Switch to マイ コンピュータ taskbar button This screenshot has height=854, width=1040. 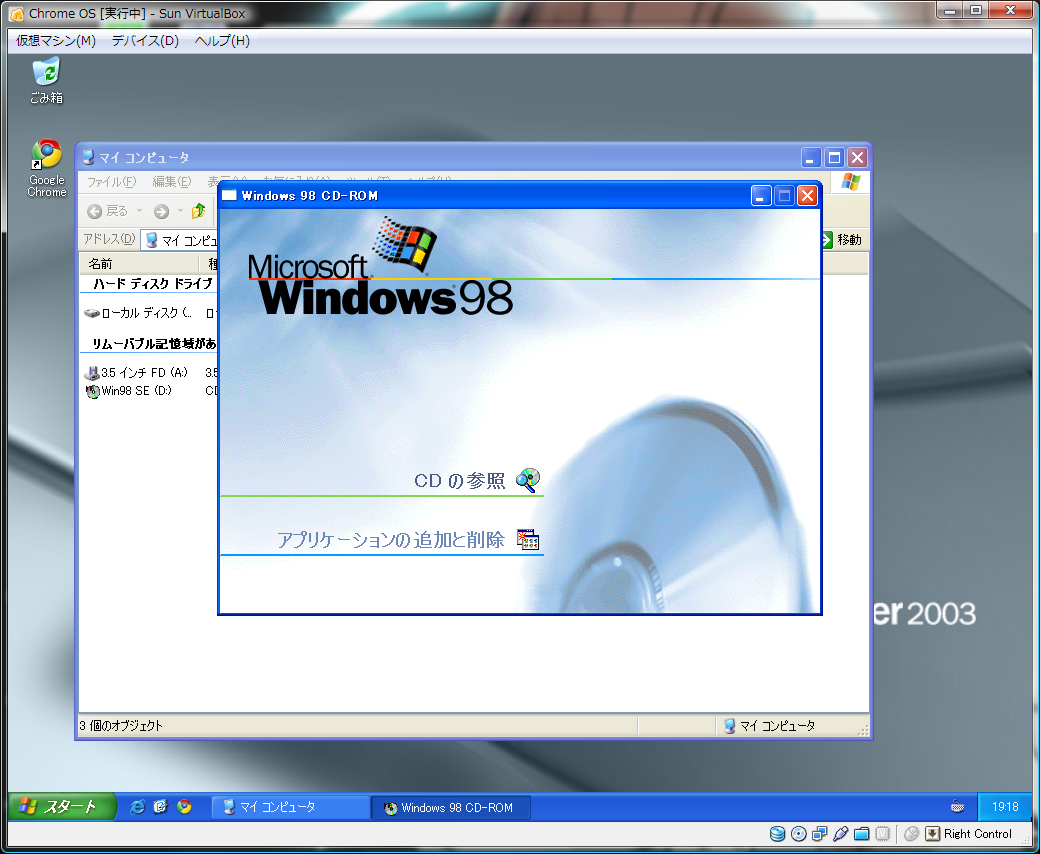[291, 807]
